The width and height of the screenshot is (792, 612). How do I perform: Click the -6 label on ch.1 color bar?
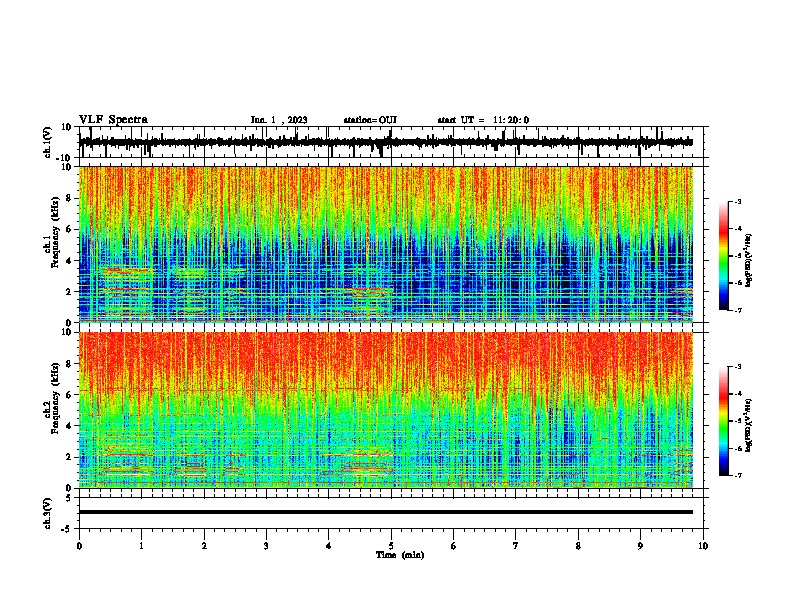click(738, 283)
